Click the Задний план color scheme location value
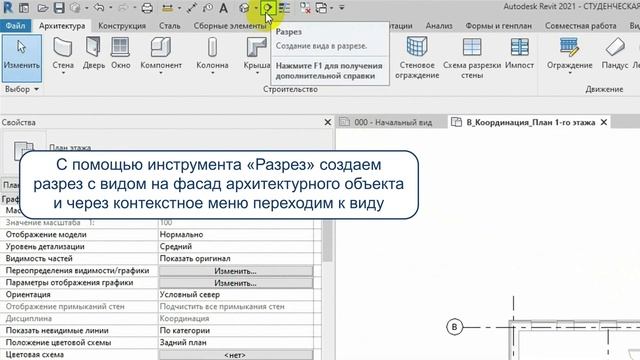Image resolution: width=640 pixels, height=360 pixels. click(236, 343)
